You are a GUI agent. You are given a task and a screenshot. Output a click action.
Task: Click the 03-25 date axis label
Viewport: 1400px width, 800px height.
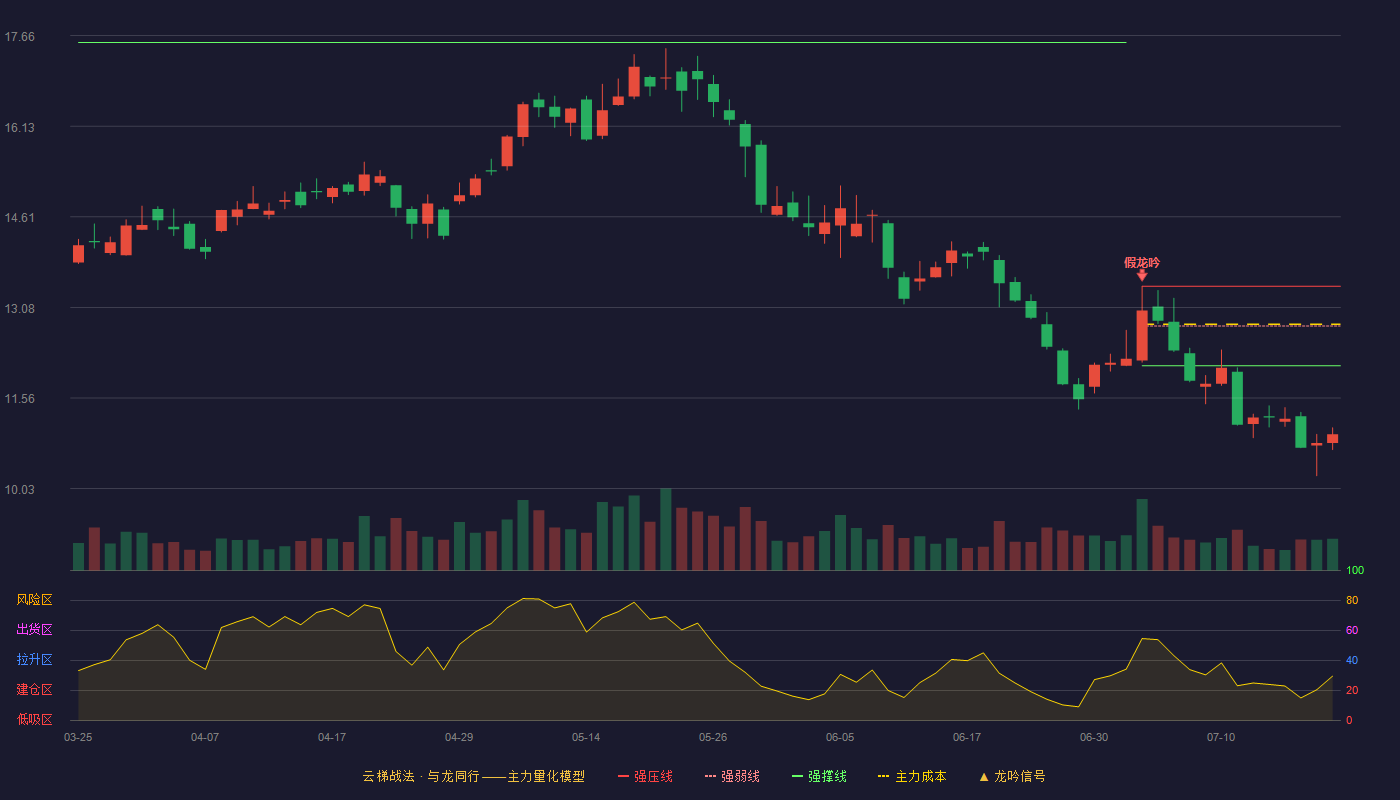[78, 737]
